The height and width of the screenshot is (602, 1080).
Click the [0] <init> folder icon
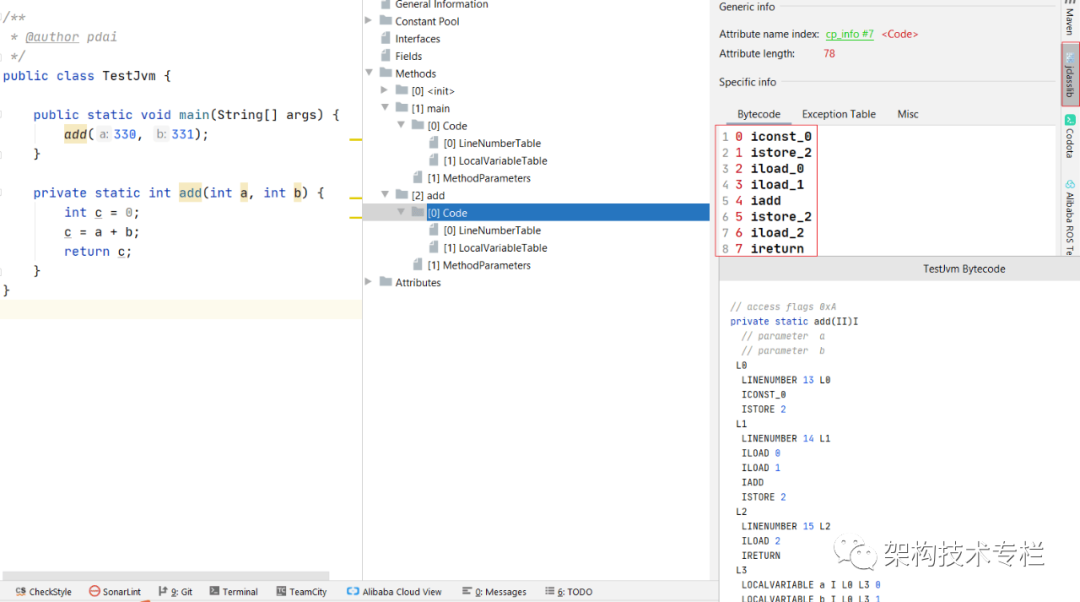[402, 90]
